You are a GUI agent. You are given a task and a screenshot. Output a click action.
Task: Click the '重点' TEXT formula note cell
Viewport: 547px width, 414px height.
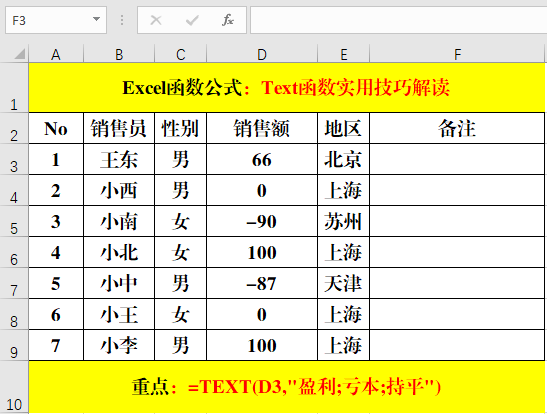click(286, 387)
